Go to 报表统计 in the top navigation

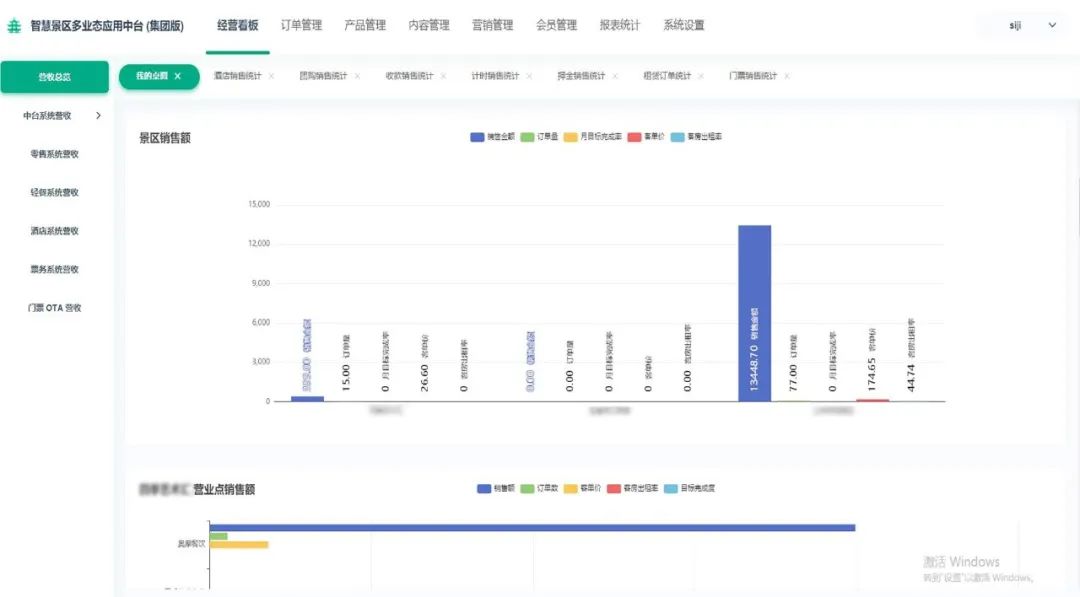click(620, 25)
